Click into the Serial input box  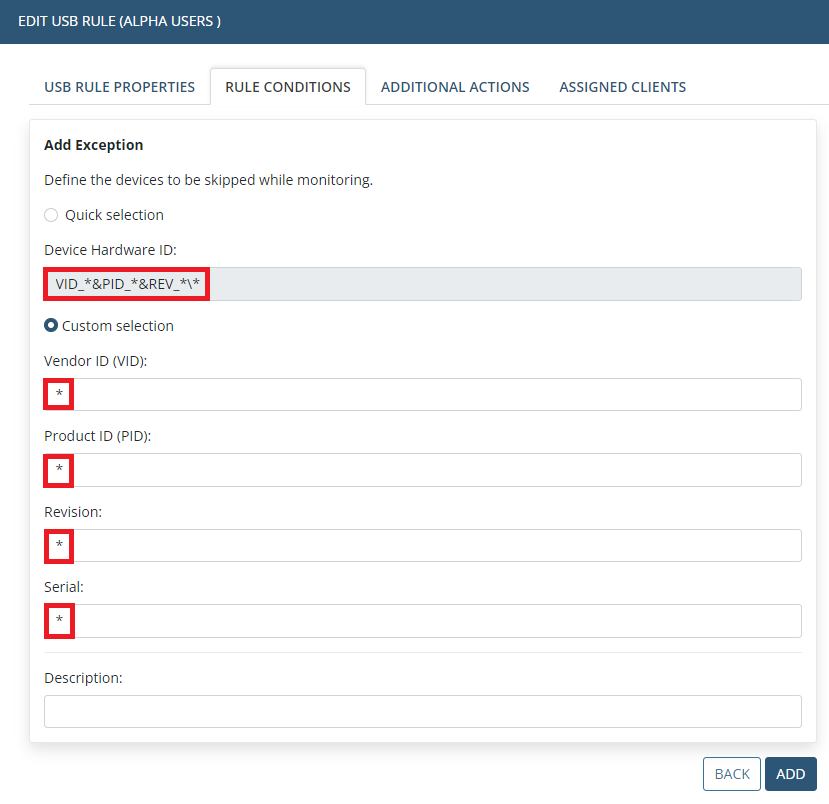422,621
